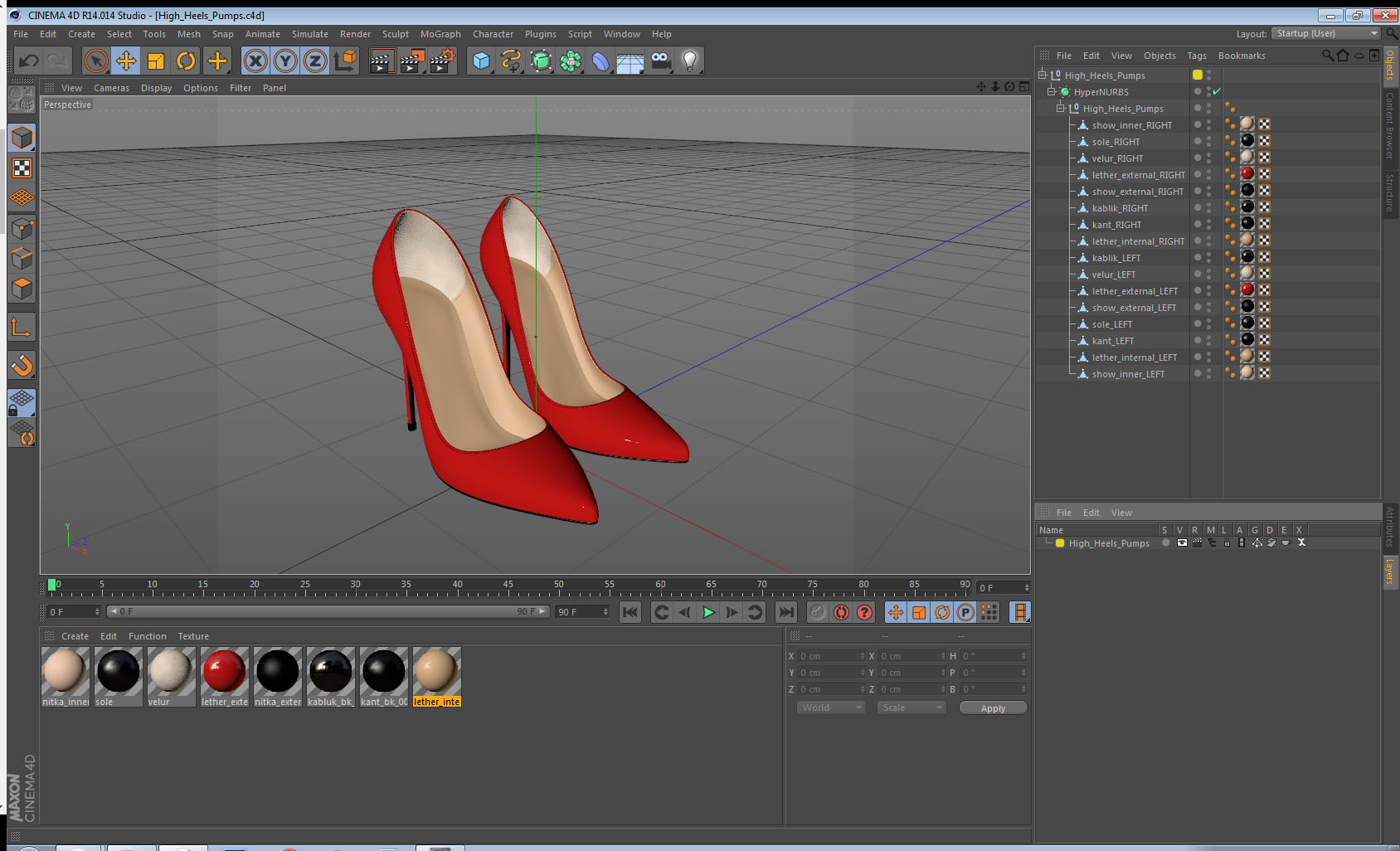Add HyperNURBS generator icon
This screenshot has width=1400, height=851.
541,61
